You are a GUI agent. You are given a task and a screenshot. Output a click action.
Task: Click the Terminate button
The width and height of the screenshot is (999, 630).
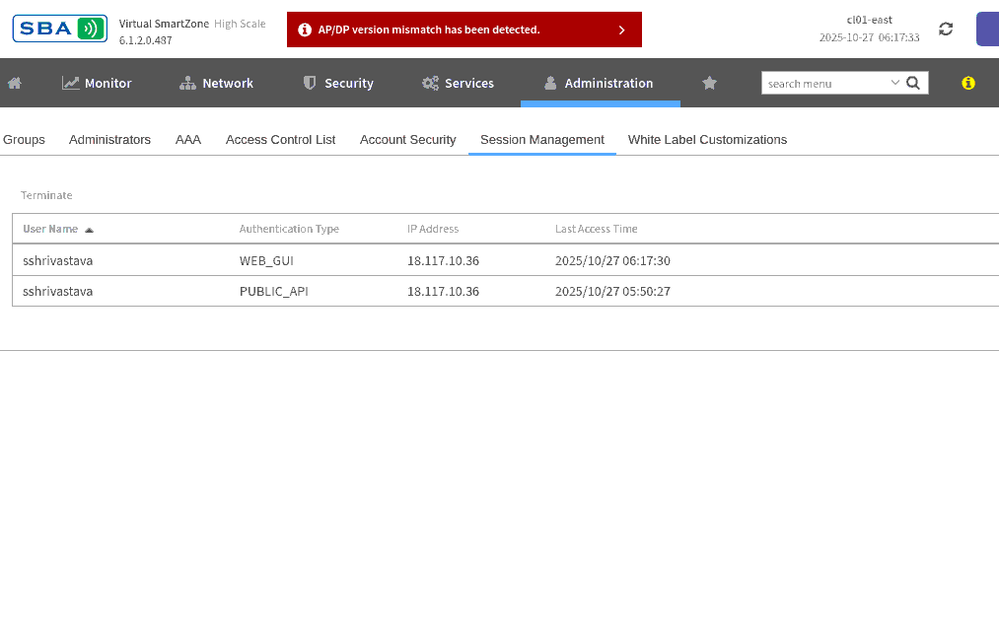47,195
